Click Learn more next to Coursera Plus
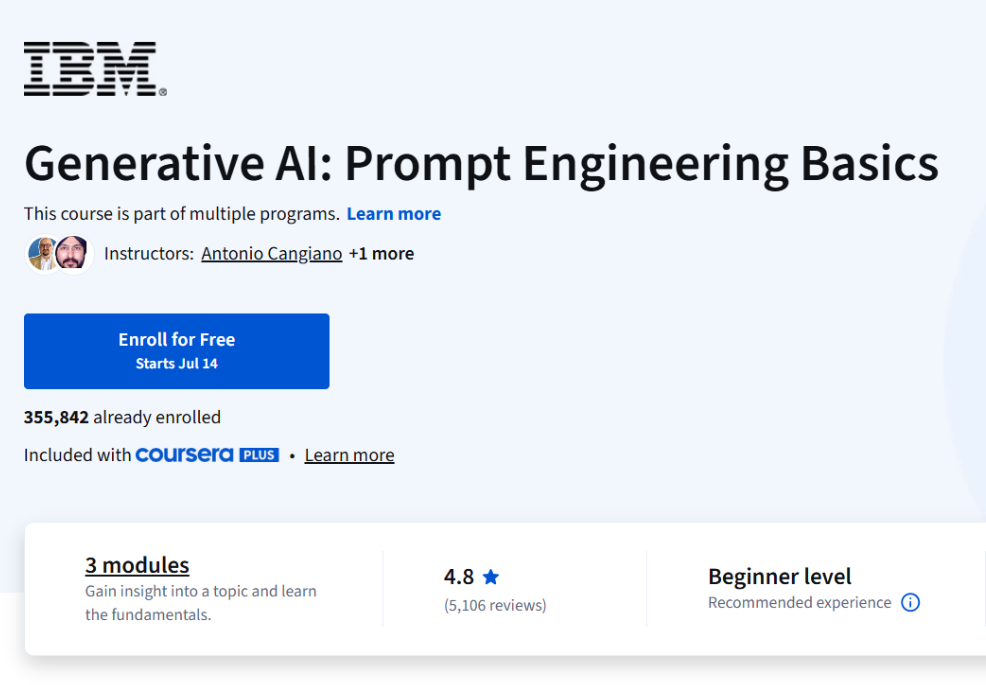The image size is (986, 685). 349,454
